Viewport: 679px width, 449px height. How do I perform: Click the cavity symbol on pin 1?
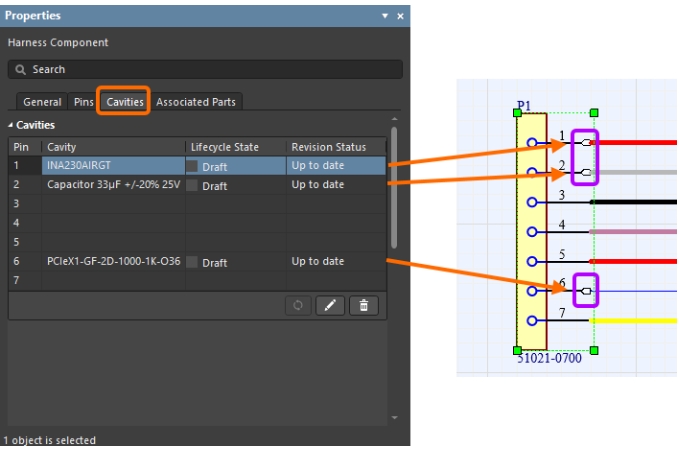pyautogui.click(x=586, y=142)
